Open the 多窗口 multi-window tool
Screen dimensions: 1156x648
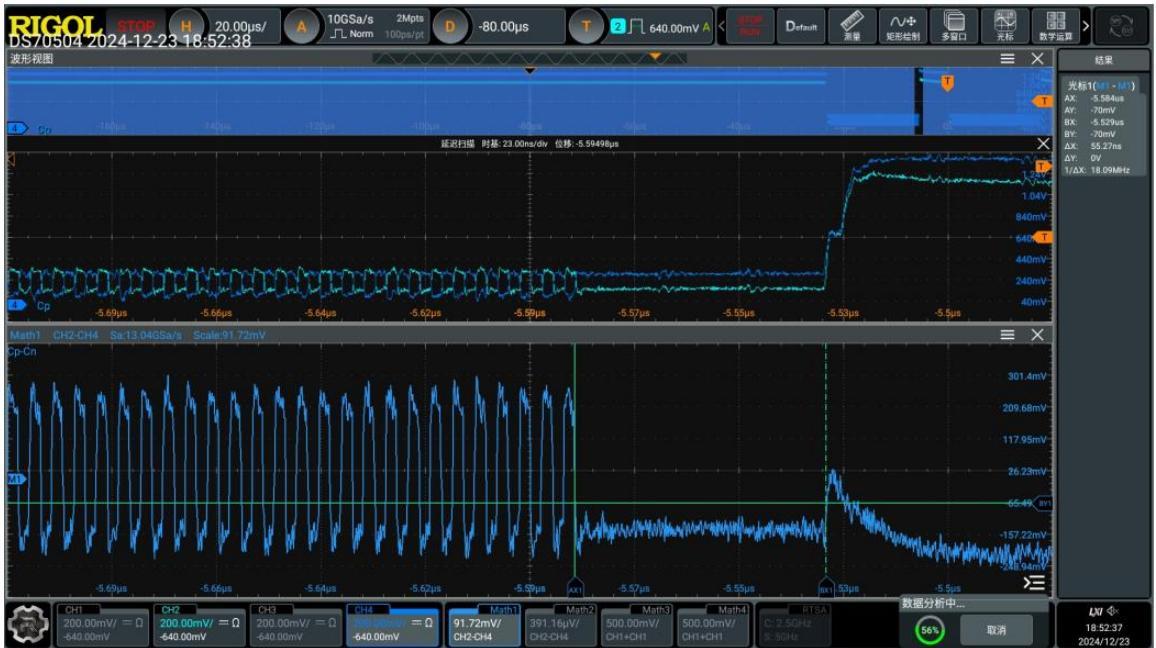click(x=954, y=27)
